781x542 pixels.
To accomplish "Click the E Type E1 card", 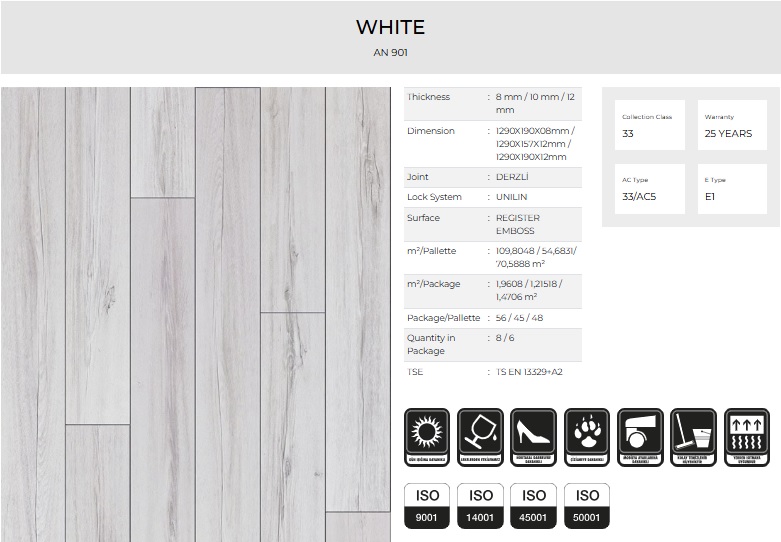I will pyautogui.click(x=732, y=189).
